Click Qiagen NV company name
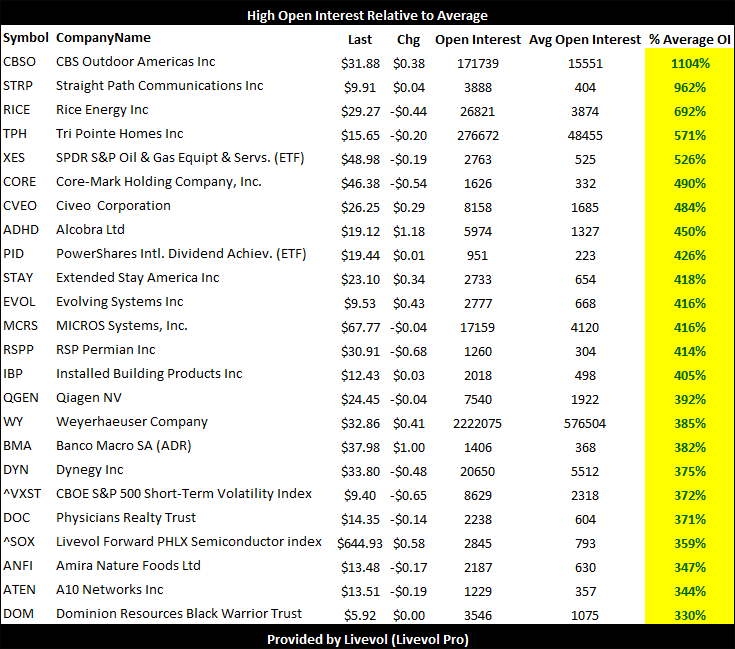 89,398
